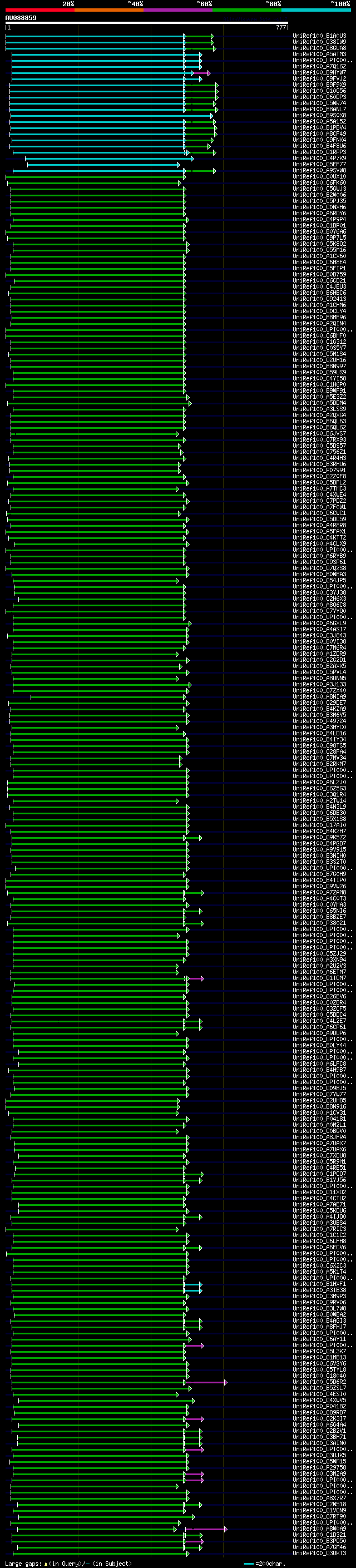This screenshot has width=356, height=1568.
Task: Select the UniRef100_P29758 hit label
Action: tap(319, 1467)
